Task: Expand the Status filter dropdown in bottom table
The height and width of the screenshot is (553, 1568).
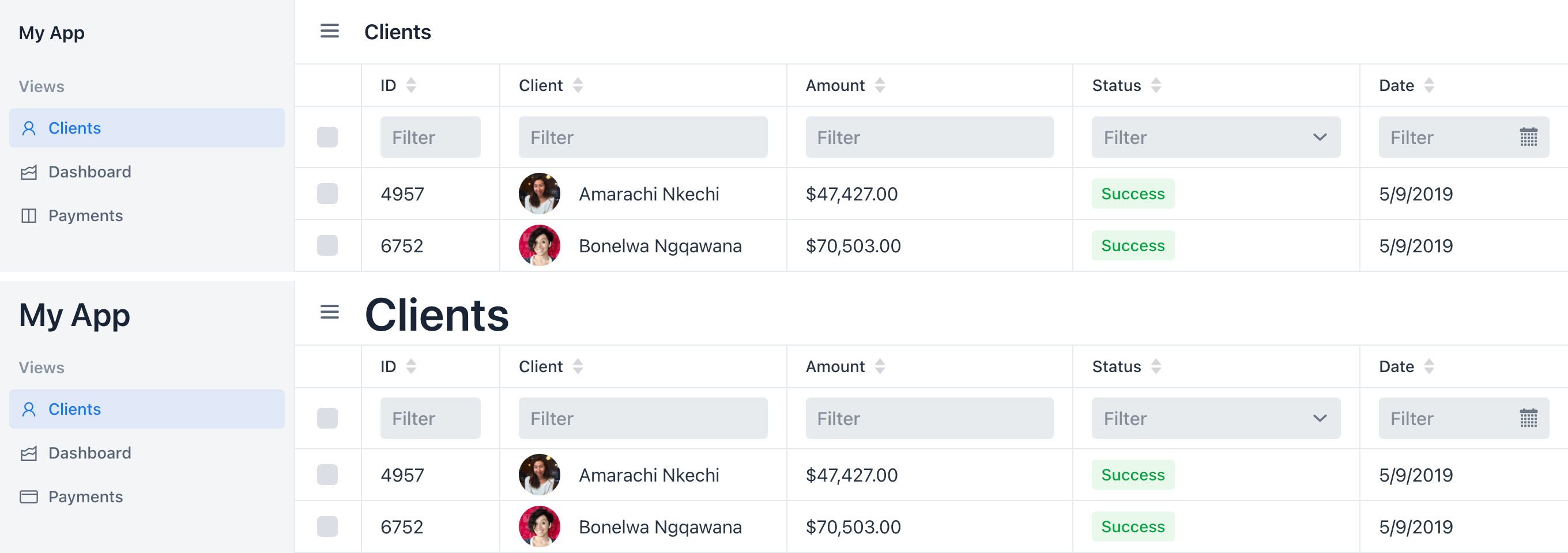Action: pos(1216,418)
